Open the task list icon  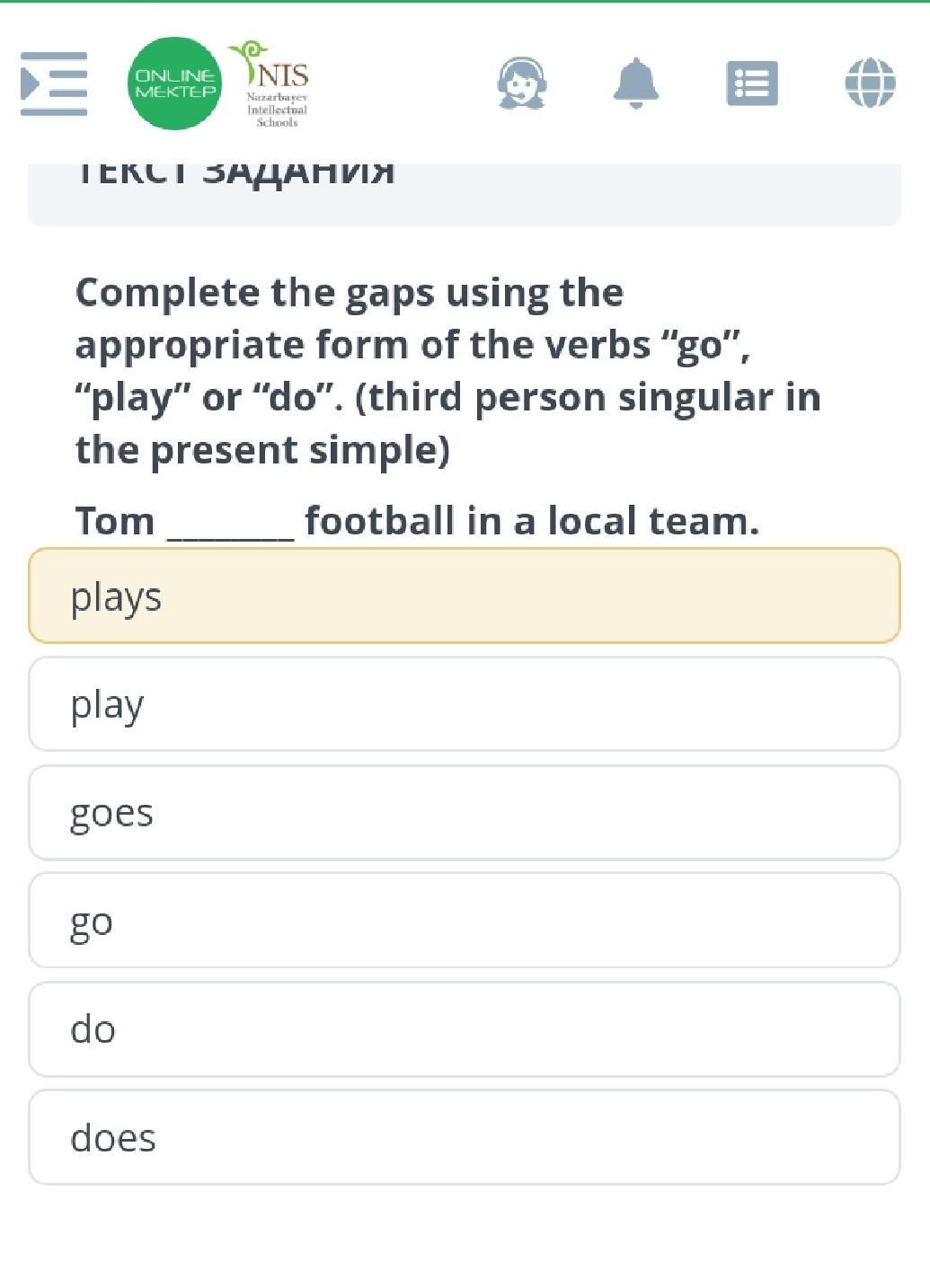pyautogui.click(x=751, y=84)
